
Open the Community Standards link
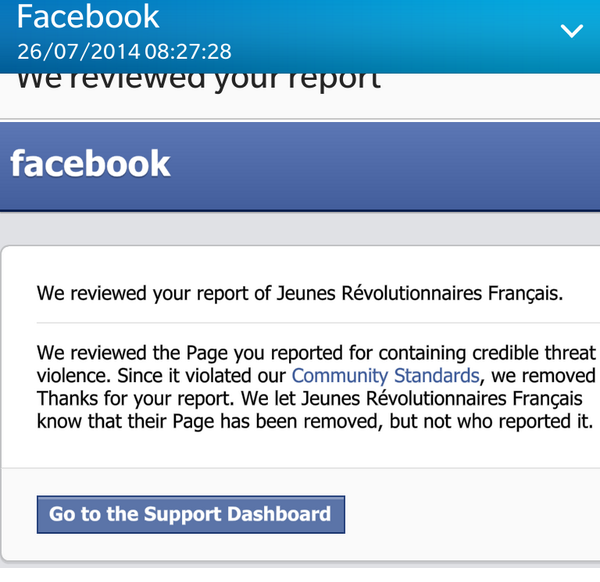(x=385, y=376)
